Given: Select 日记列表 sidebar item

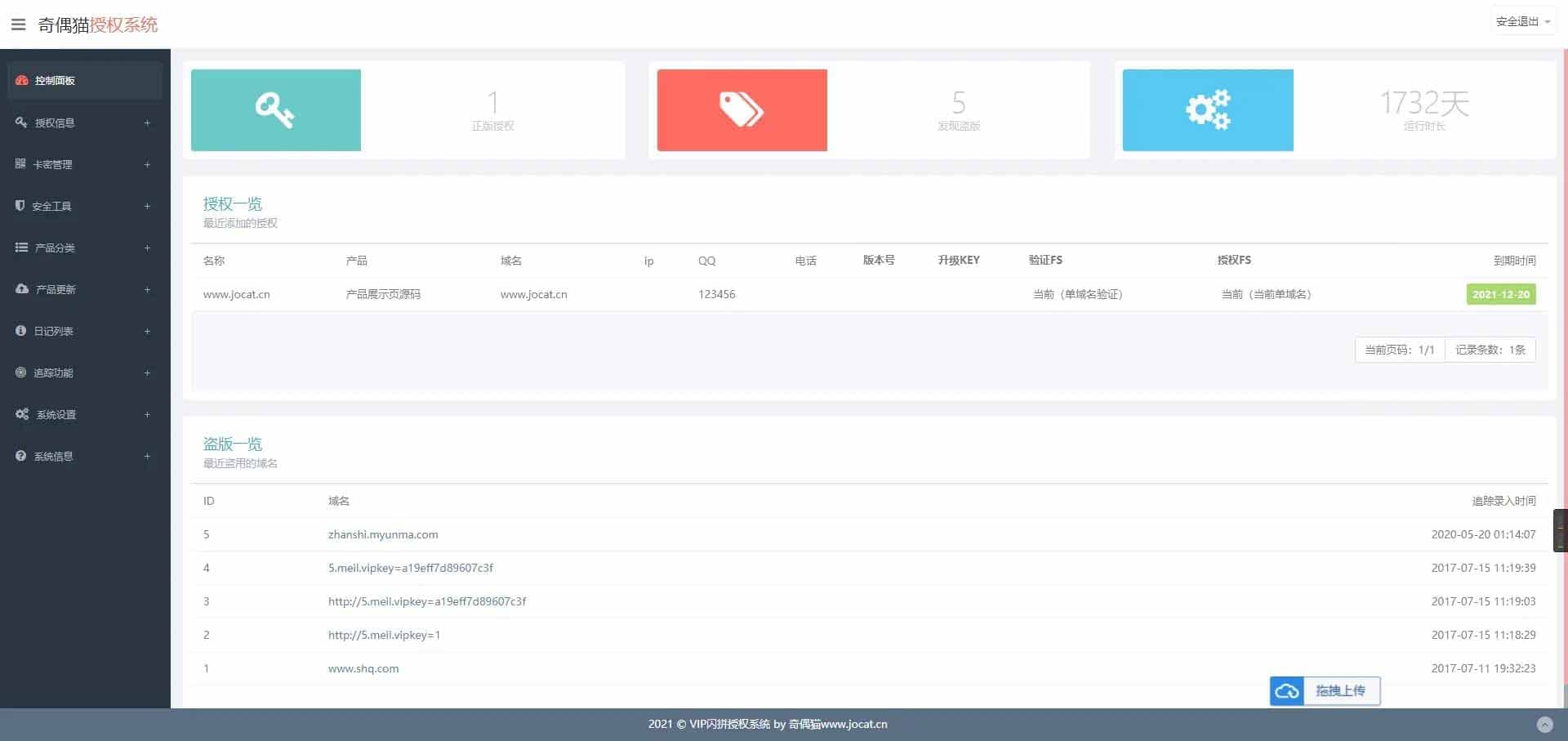Looking at the screenshot, I should [x=53, y=331].
